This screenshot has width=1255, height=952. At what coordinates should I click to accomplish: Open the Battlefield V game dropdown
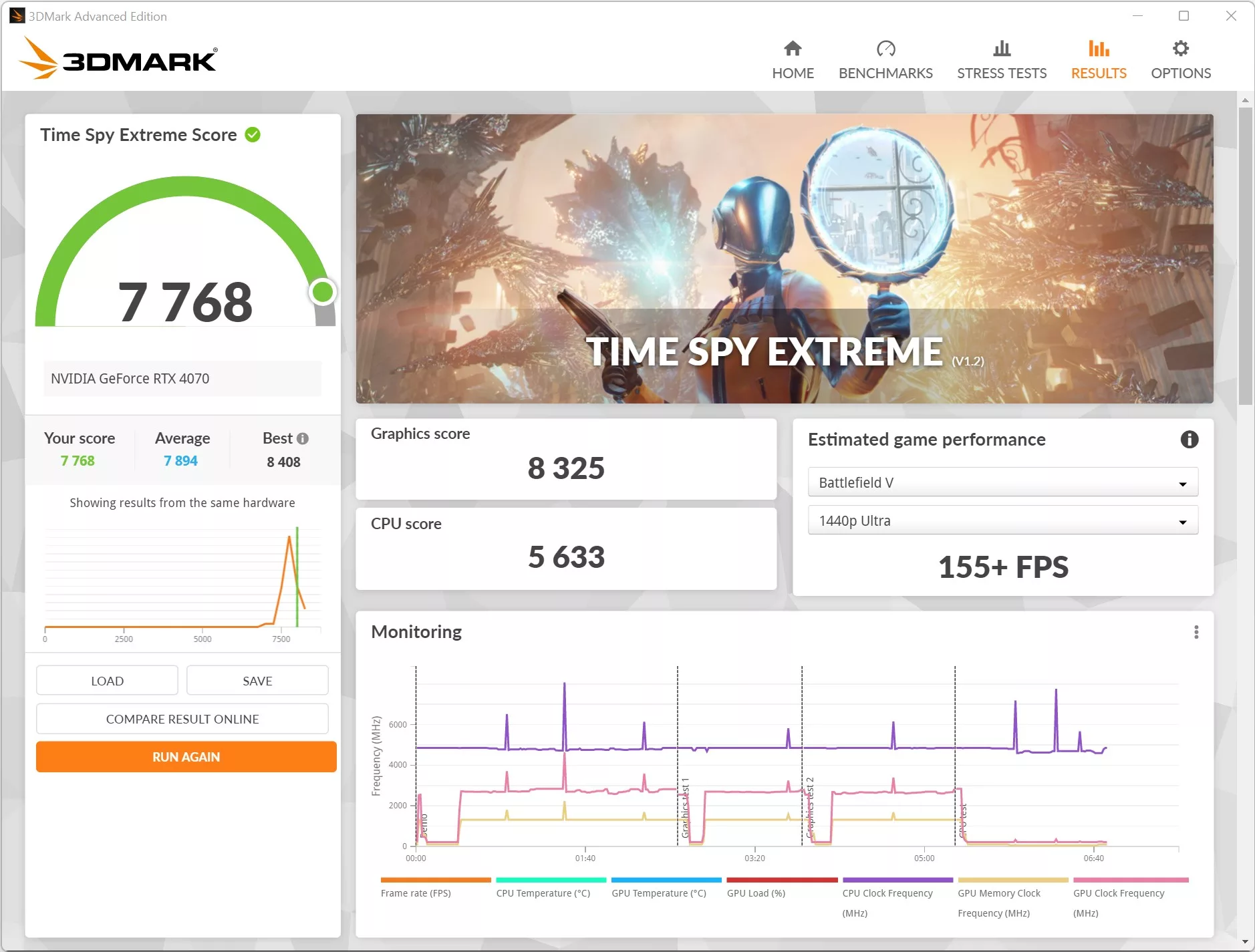pos(1002,482)
